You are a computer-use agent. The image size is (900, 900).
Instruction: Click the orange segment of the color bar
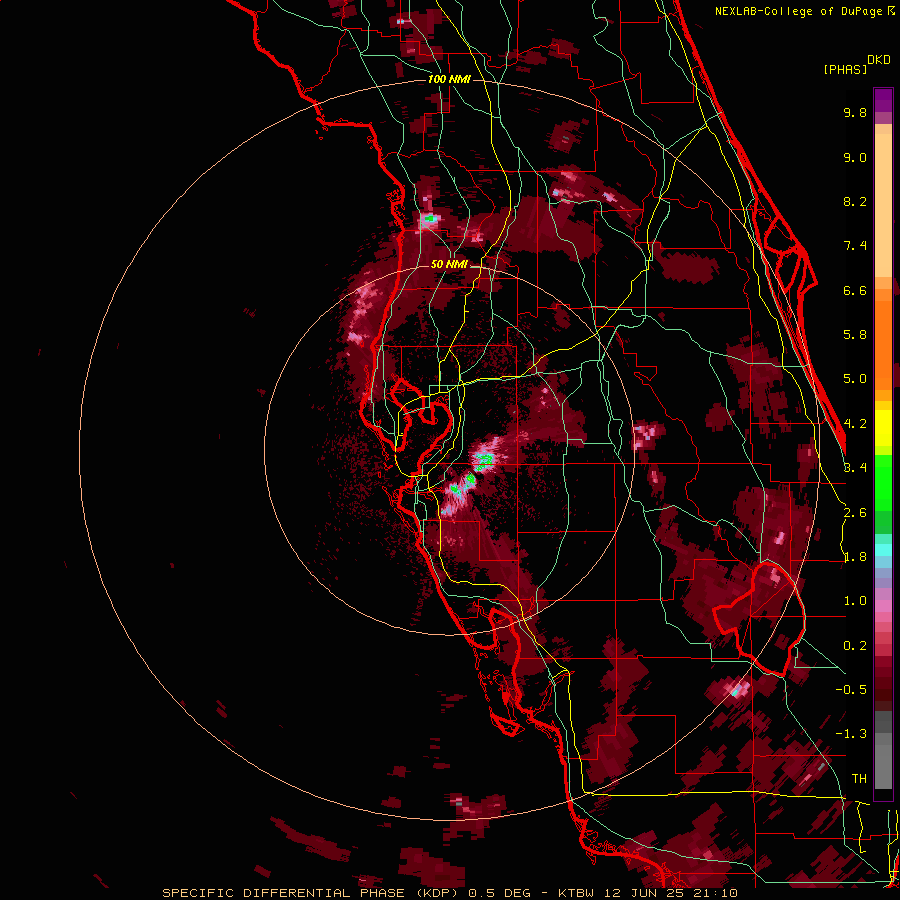click(883, 344)
